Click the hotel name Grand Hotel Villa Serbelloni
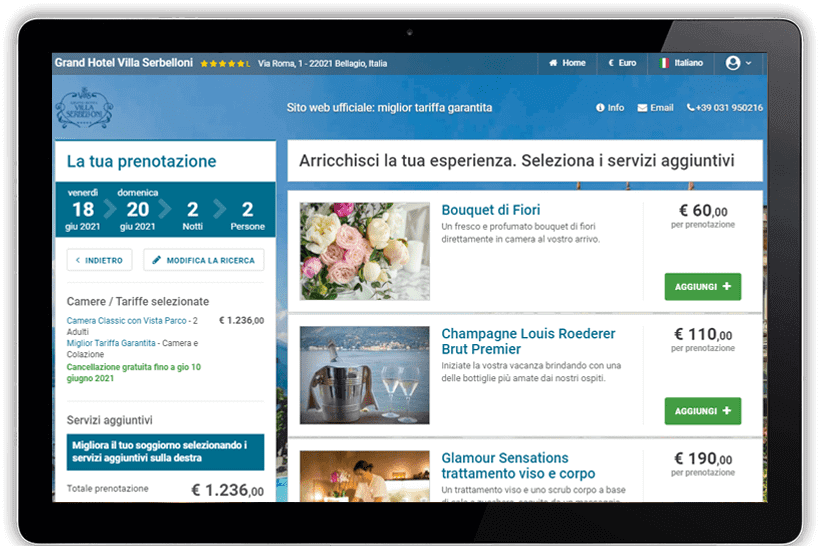This screenshot has width=820, height=546. 124,63
